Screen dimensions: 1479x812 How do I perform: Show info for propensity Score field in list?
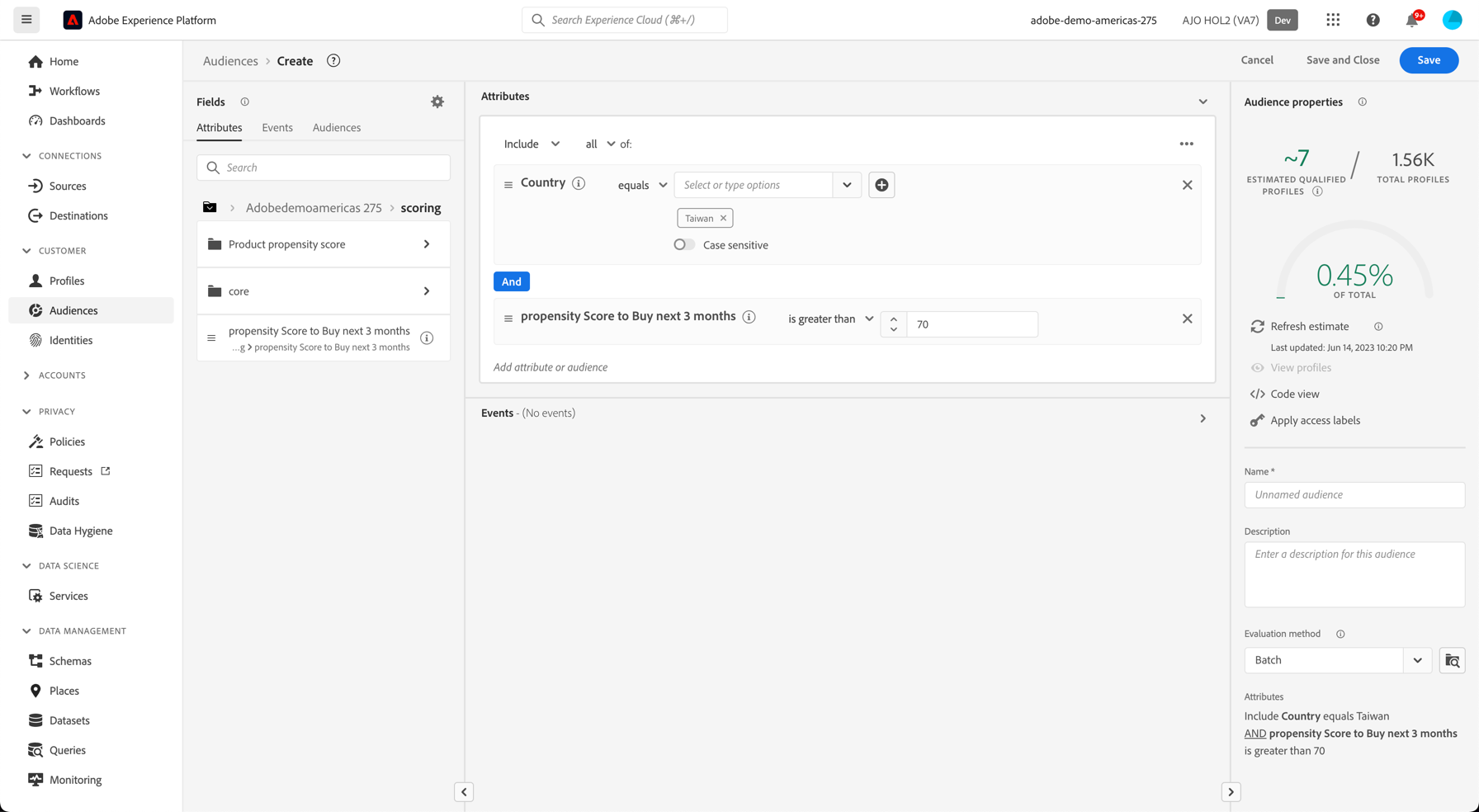pyautogui.click(x=427, y=338)
